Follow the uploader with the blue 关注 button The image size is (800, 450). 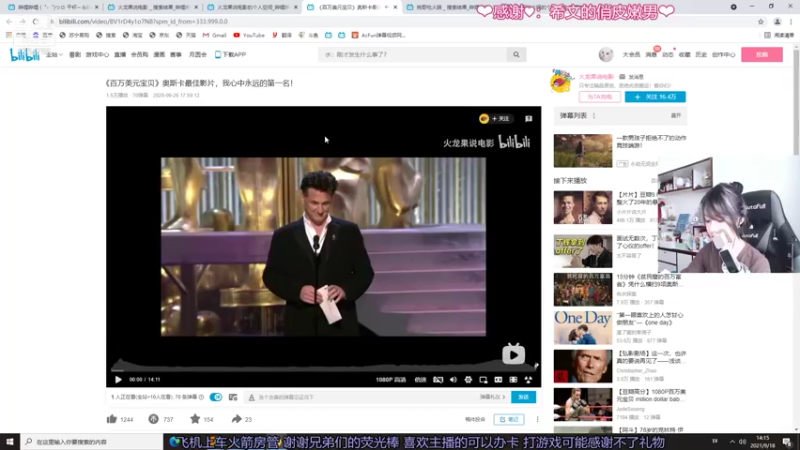coord(655,97)
